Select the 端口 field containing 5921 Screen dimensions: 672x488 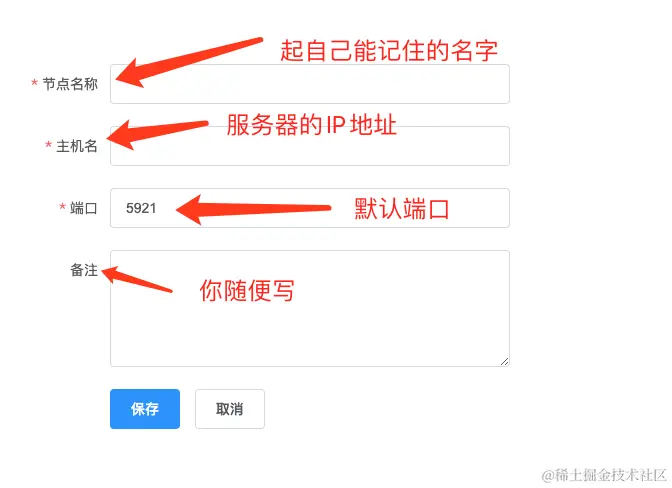(309, 208)
